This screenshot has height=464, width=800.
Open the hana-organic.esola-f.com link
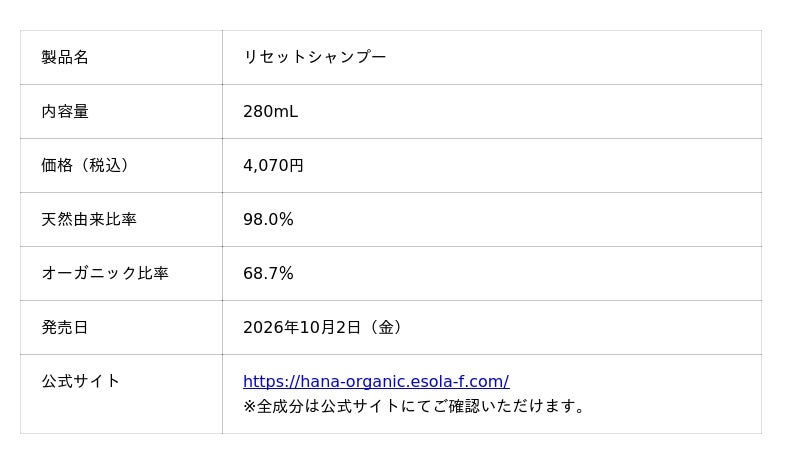click(376, 381)
